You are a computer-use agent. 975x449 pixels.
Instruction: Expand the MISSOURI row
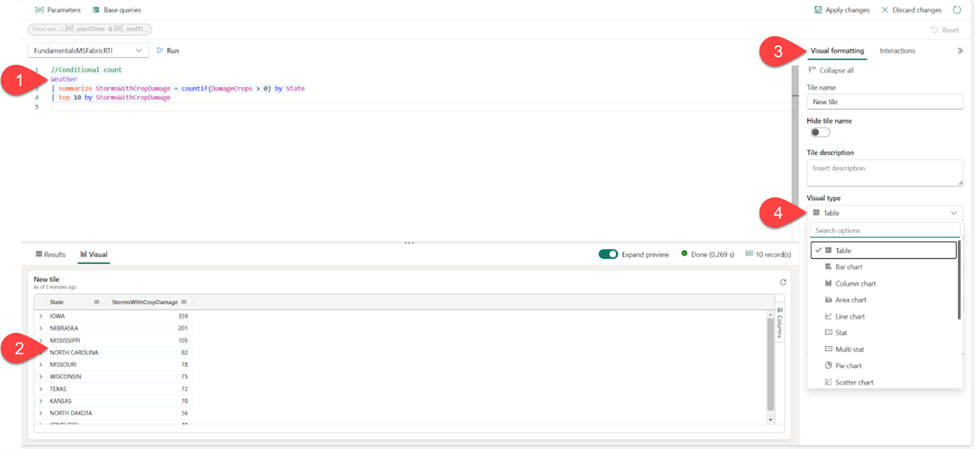tap(40, 364)
